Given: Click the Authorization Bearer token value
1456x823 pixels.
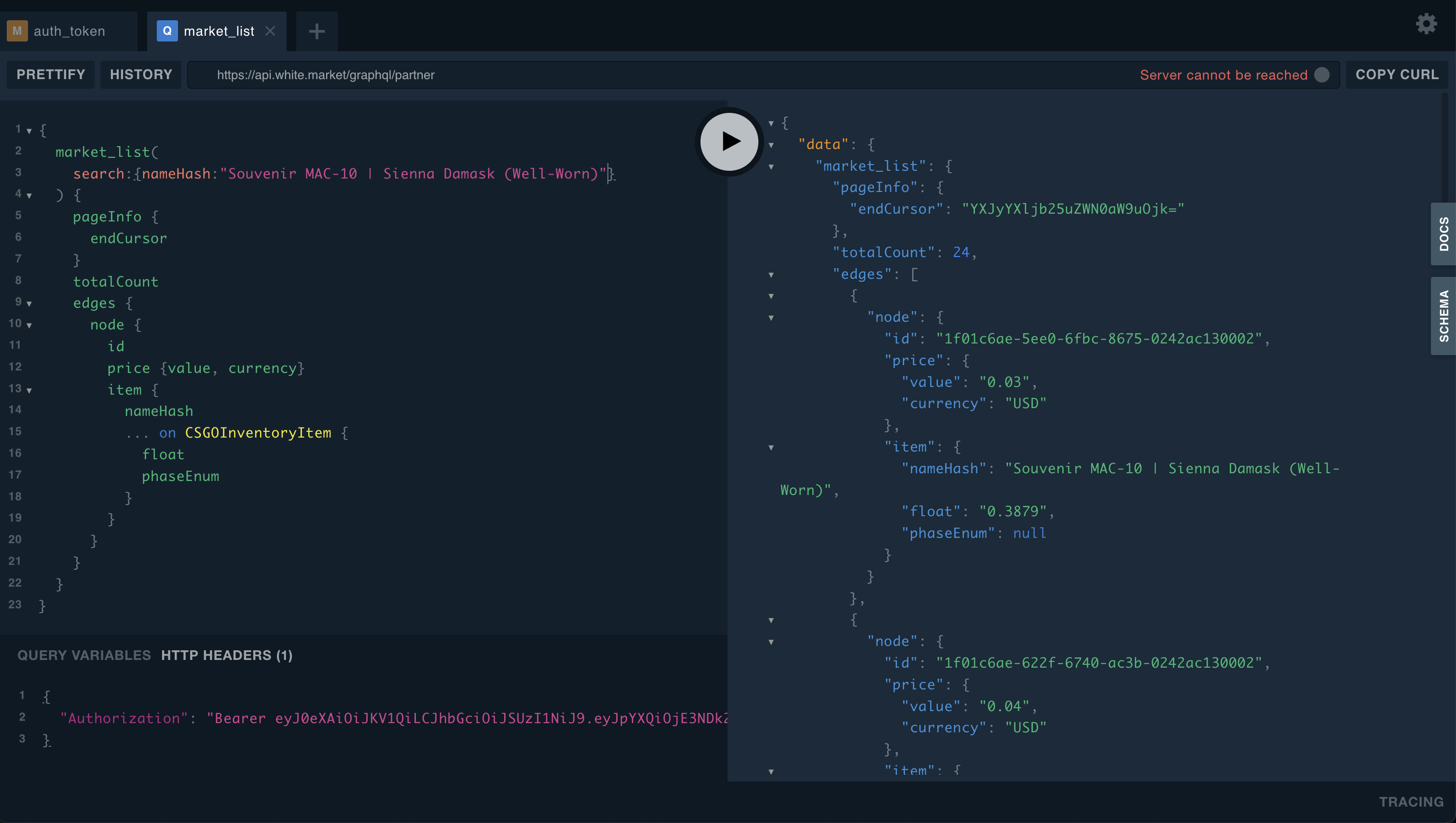Looking at the screenshot, I should 467,718.
